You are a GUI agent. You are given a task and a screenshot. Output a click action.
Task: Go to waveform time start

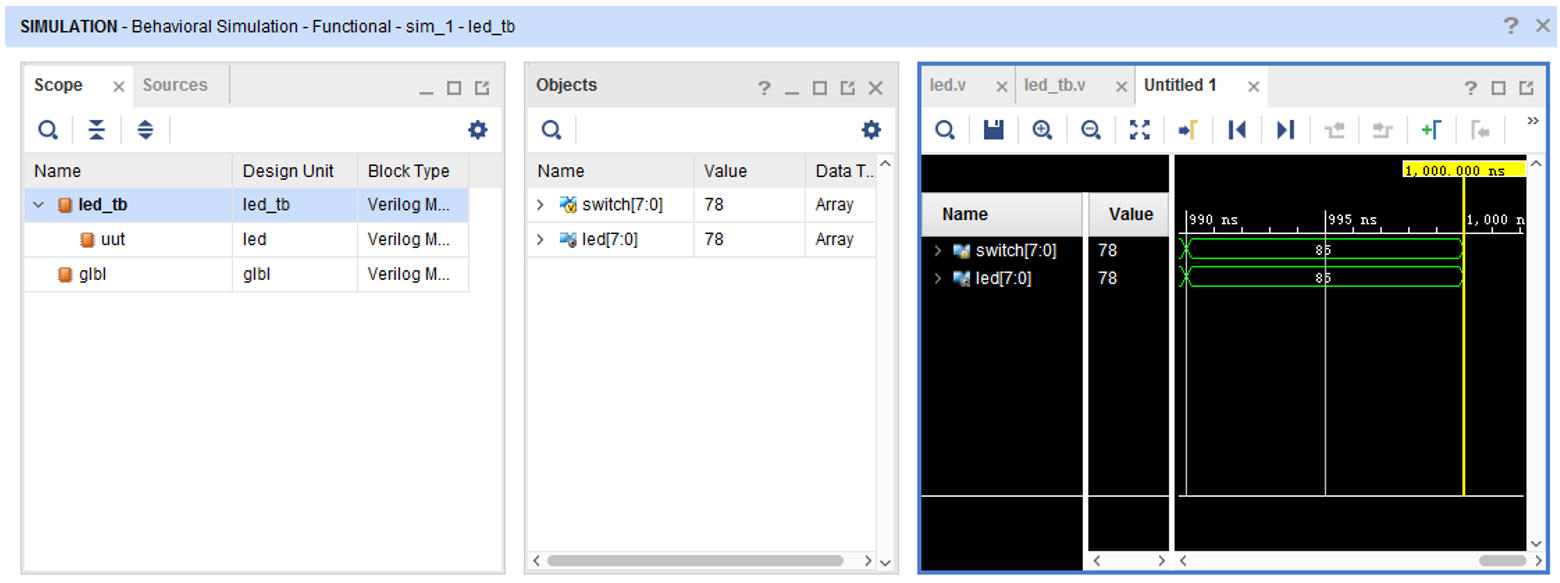[x=1237, y=130]
